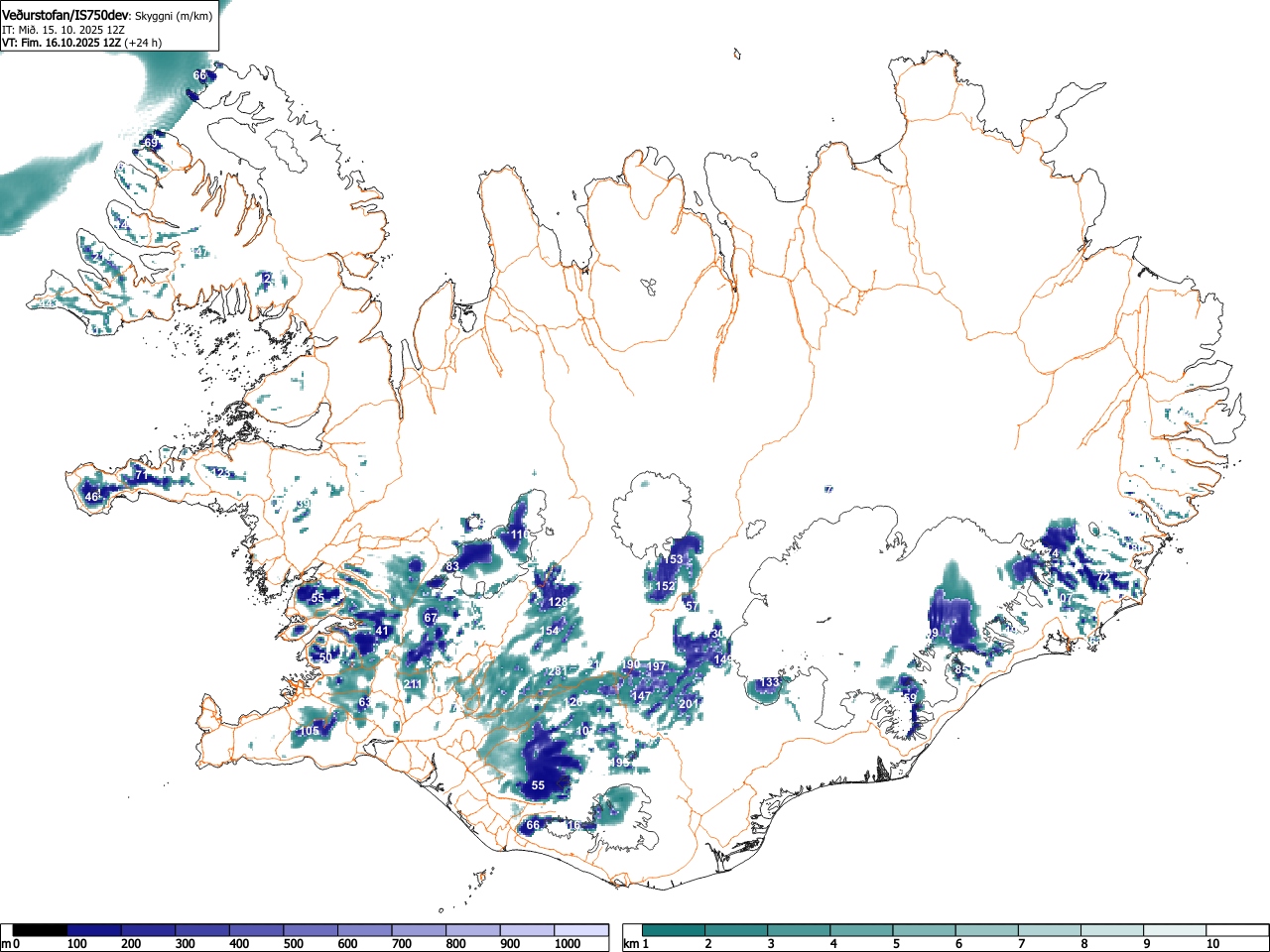Select the '(+24 h)' forecast offset text
This screenshot has height=952, width=1270.
[143, 43]
